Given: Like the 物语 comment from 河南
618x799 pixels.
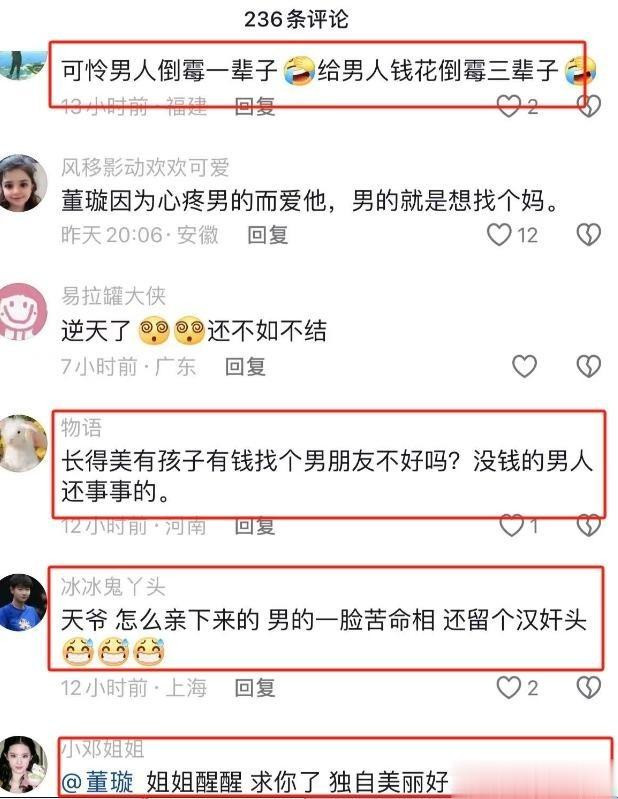Looking at the screenshot, I should point(512,525).
